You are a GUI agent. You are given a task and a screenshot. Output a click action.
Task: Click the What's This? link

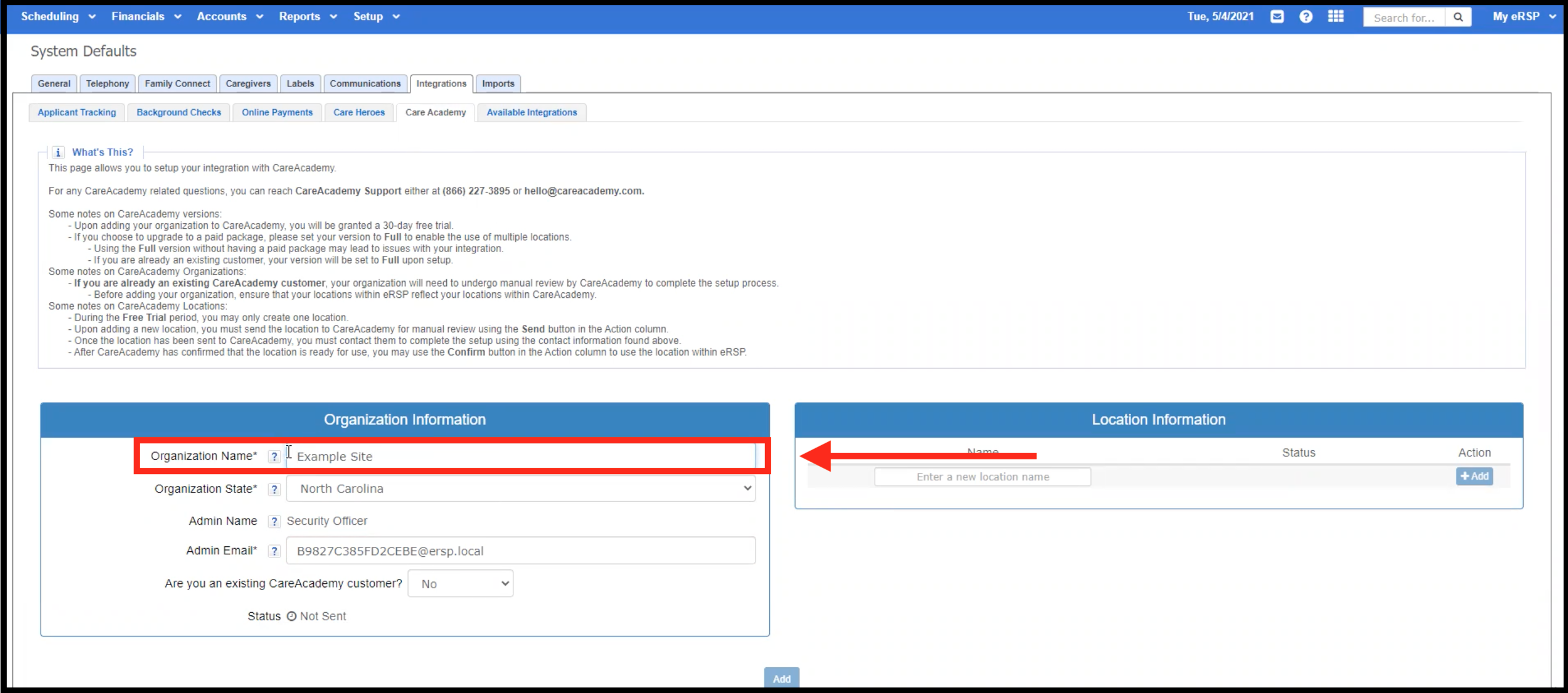click(102, 152)
